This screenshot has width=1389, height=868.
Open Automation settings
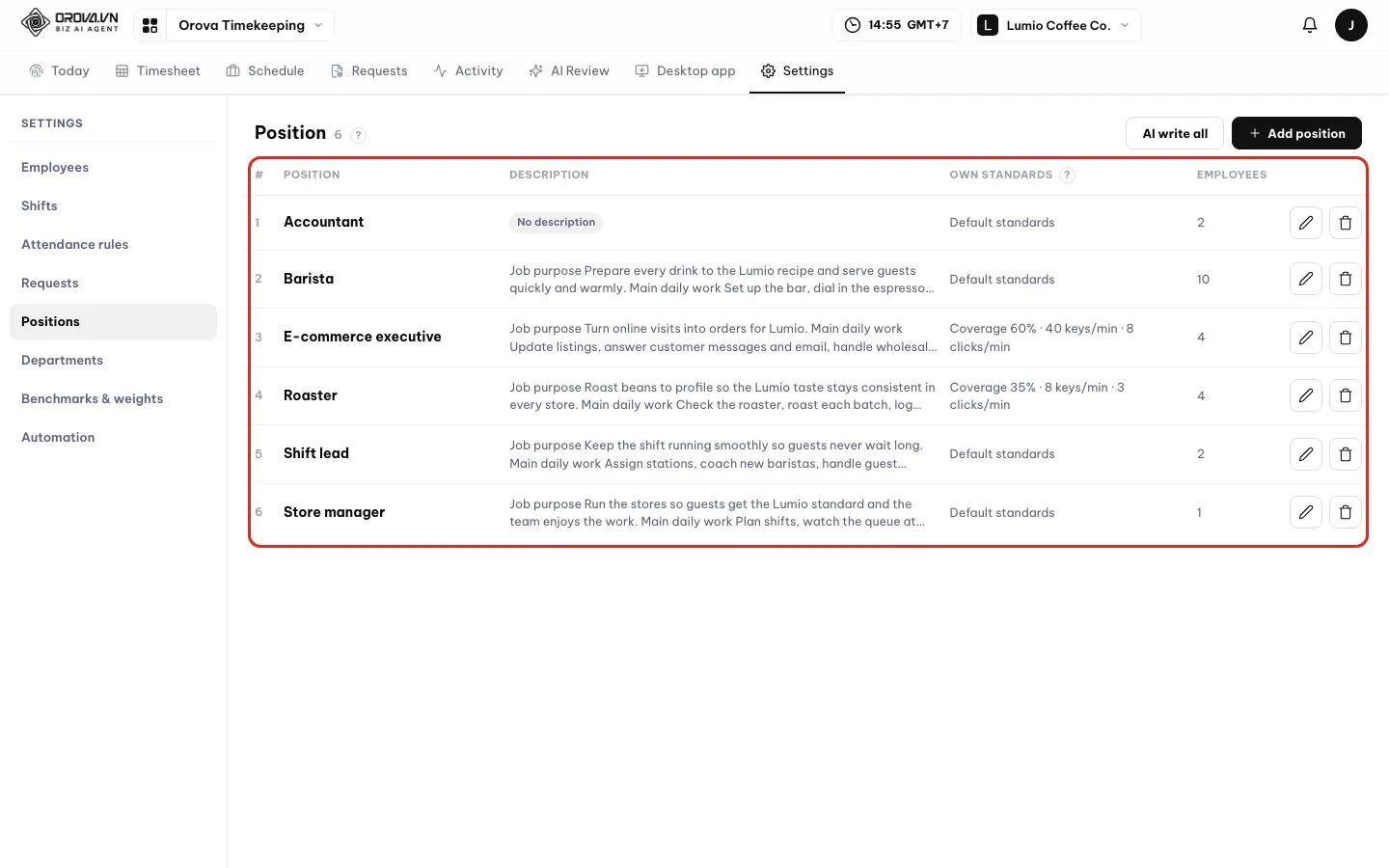(x=113, y=438)
